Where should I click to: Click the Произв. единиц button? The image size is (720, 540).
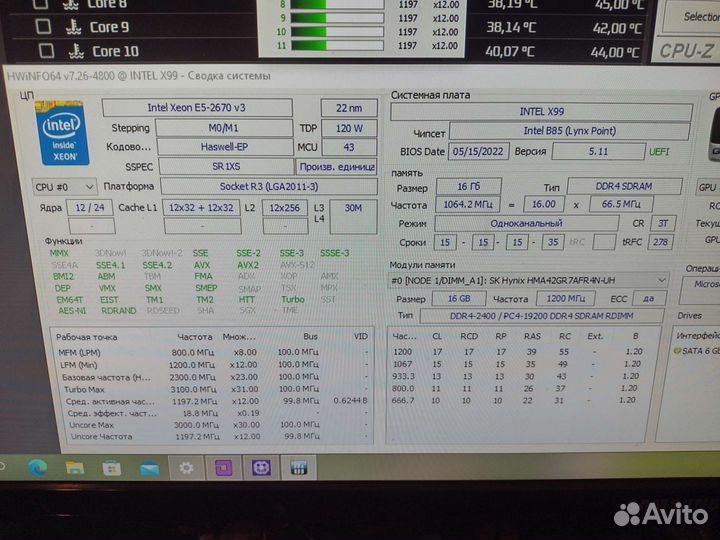337,167
